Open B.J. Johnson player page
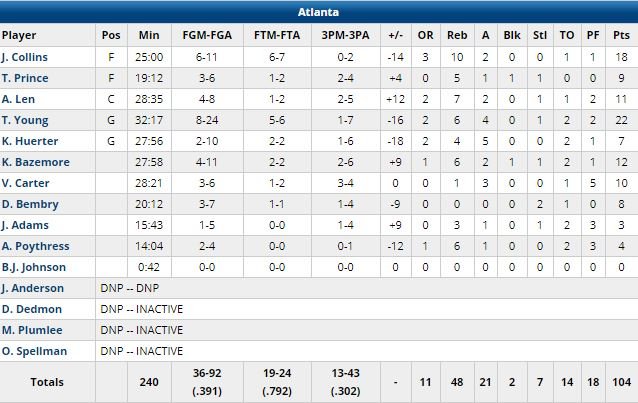Viewport: 638px width, 403px height. coord(33,267)
